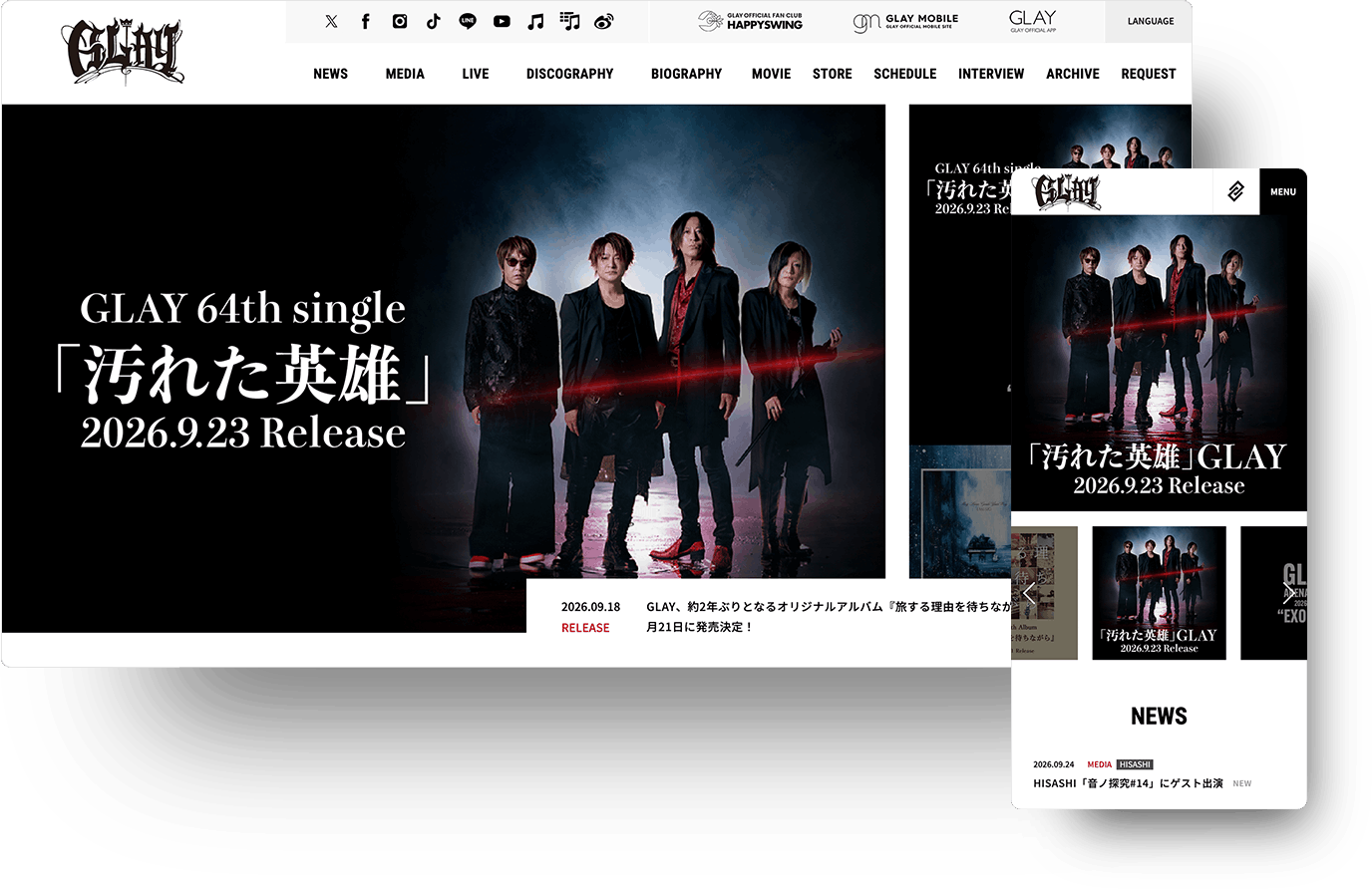Open the LANGUAGE selector
1372x889 pixels.
click(x=1151, y=21)
